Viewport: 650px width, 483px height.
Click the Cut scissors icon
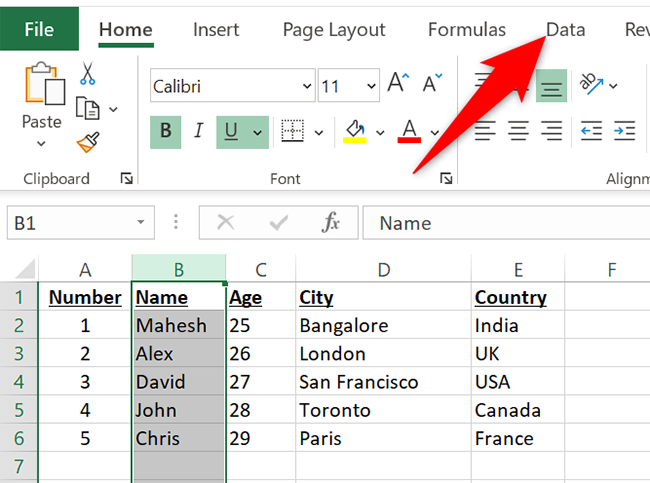click(88, 74)
